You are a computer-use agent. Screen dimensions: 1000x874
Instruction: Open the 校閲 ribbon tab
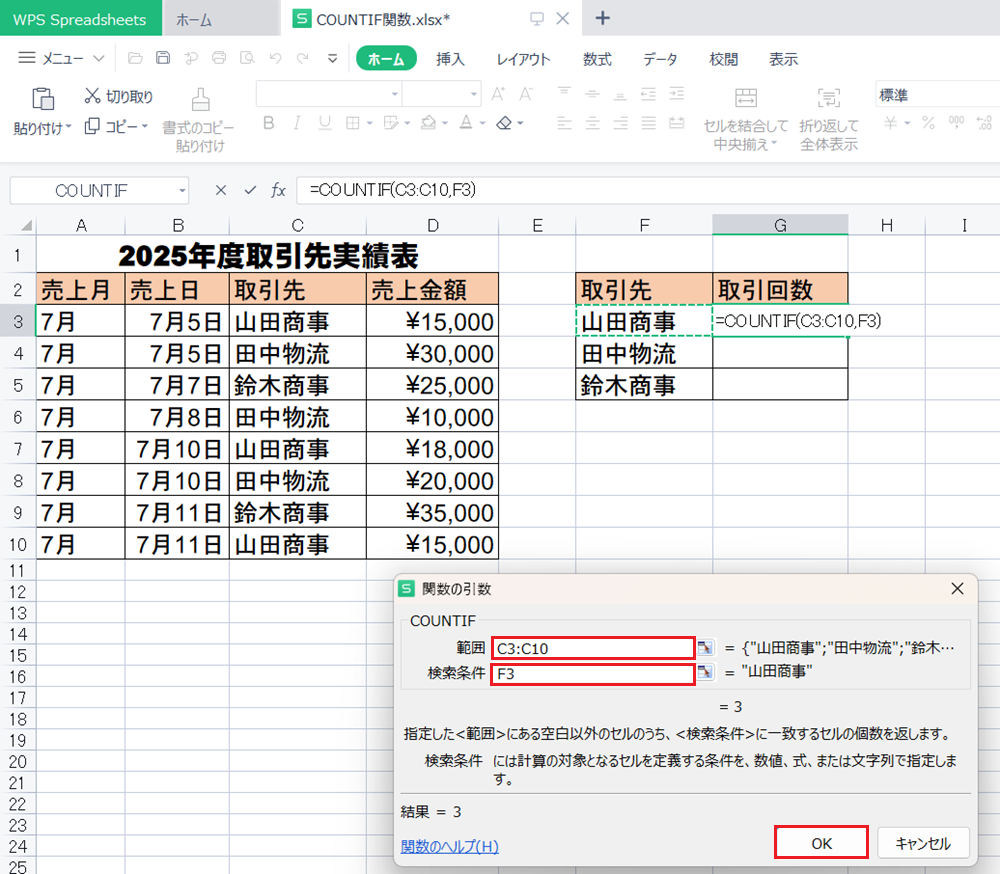(x=723, y=59)
